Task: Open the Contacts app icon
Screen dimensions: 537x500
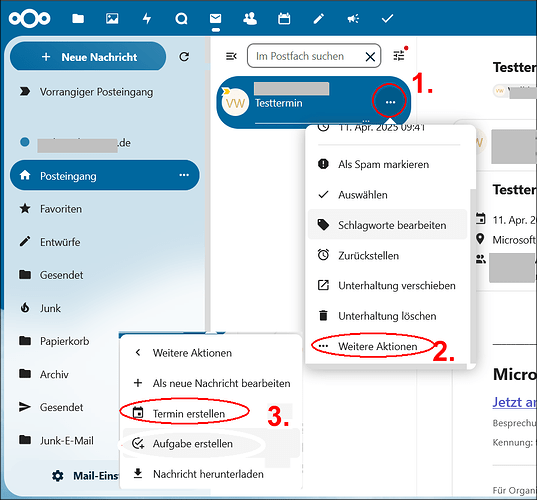Action: click(250, 18)
